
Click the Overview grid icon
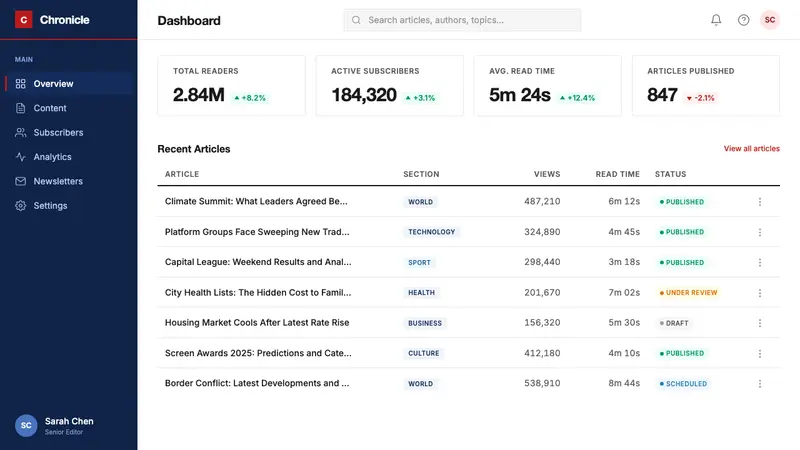click(20, 84)
